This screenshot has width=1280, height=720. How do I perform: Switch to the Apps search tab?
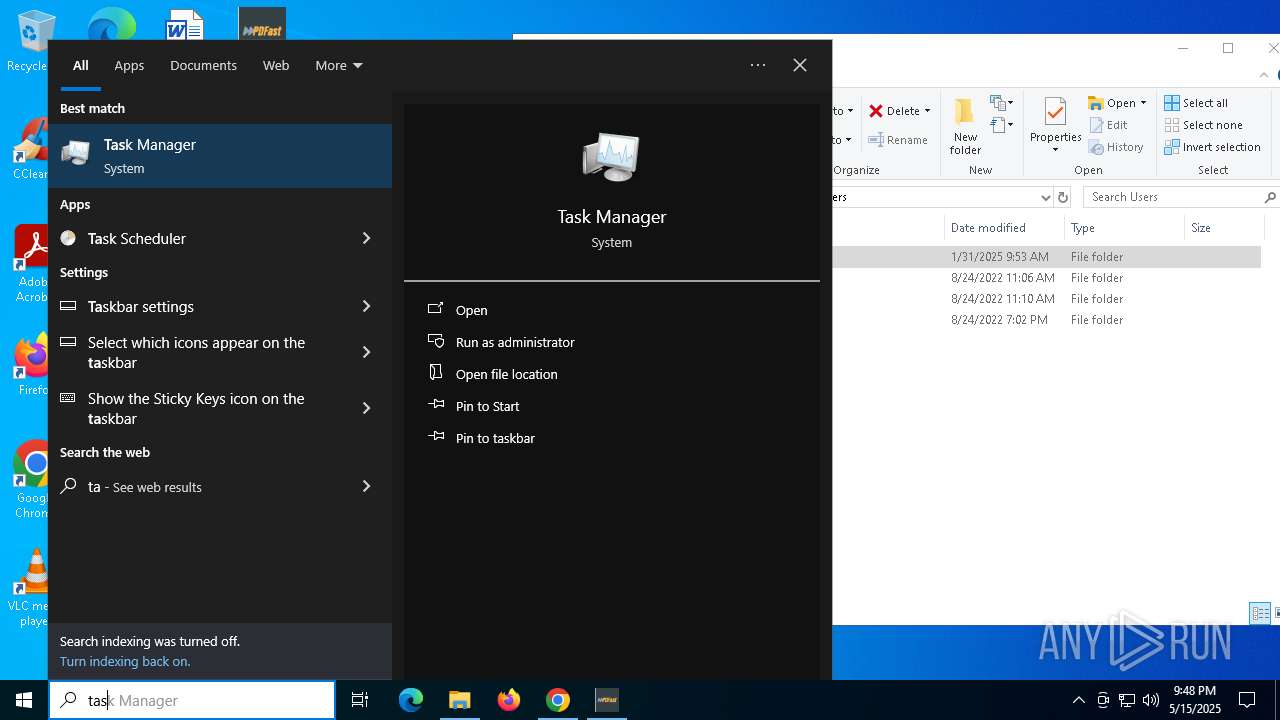129,65
